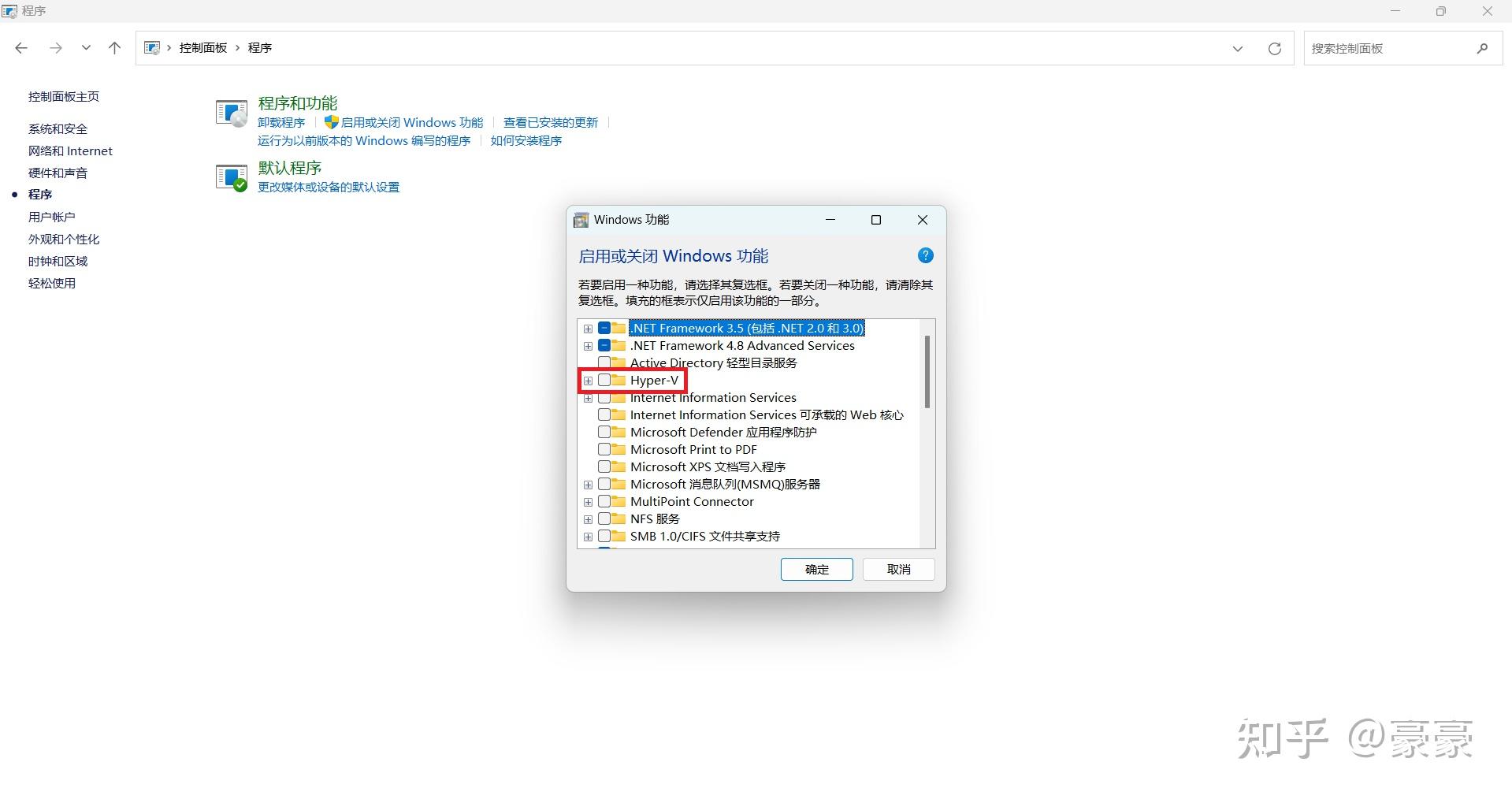Refresh the control panel address bar

pos(1274,48)
